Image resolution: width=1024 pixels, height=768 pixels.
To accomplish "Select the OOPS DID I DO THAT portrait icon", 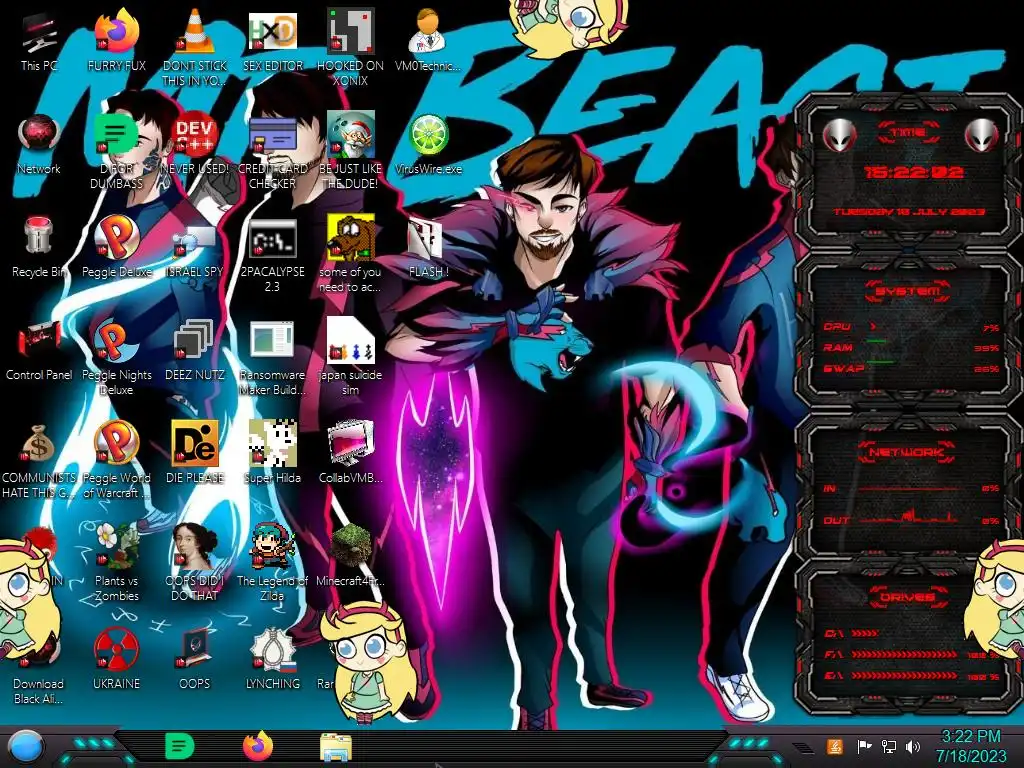I will click(x=195, y=547).
